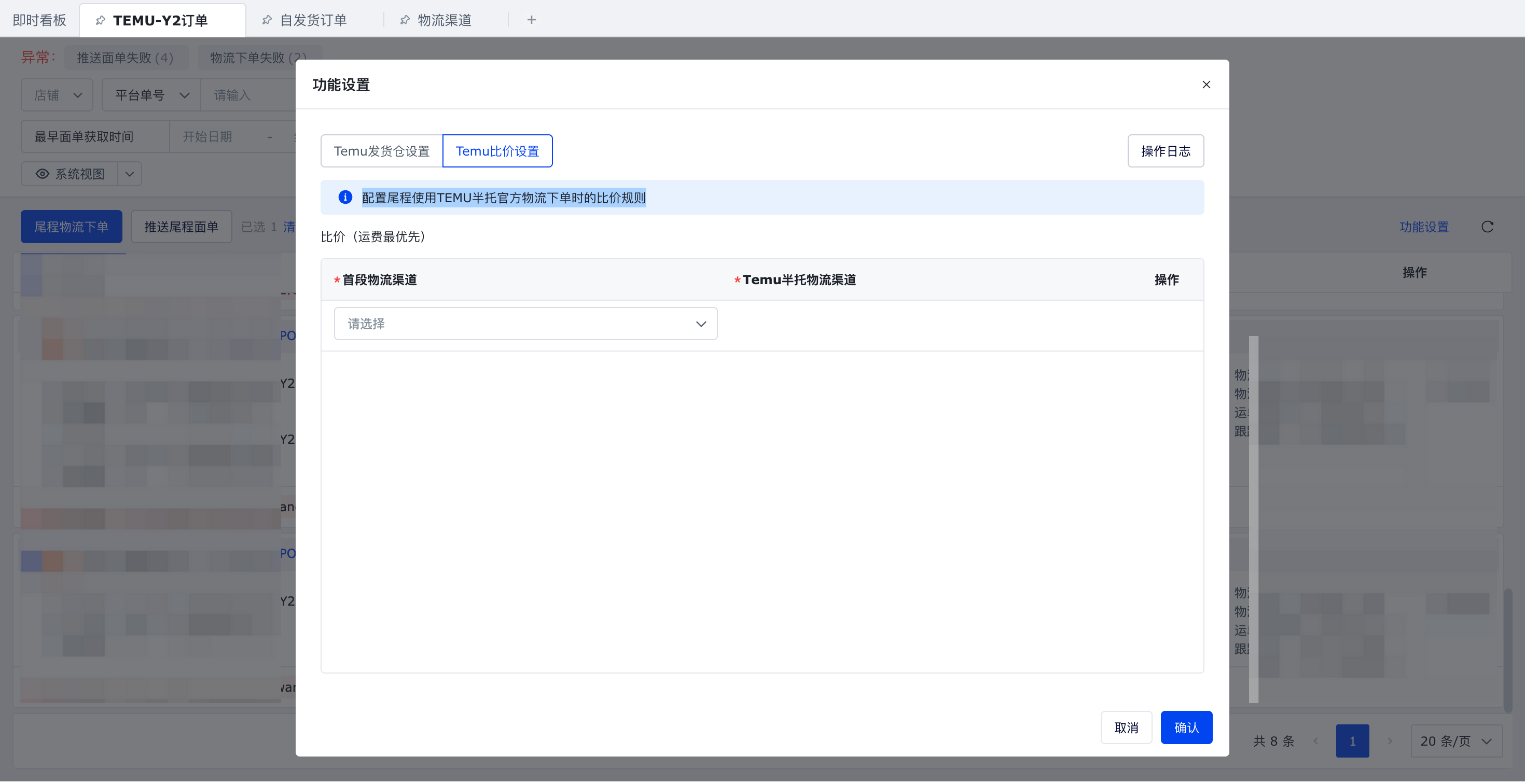Image resolution: width=1525 pixels, height=784 pixels.
Task: Expand 系统视图 chevron menu
Action: 130,174
